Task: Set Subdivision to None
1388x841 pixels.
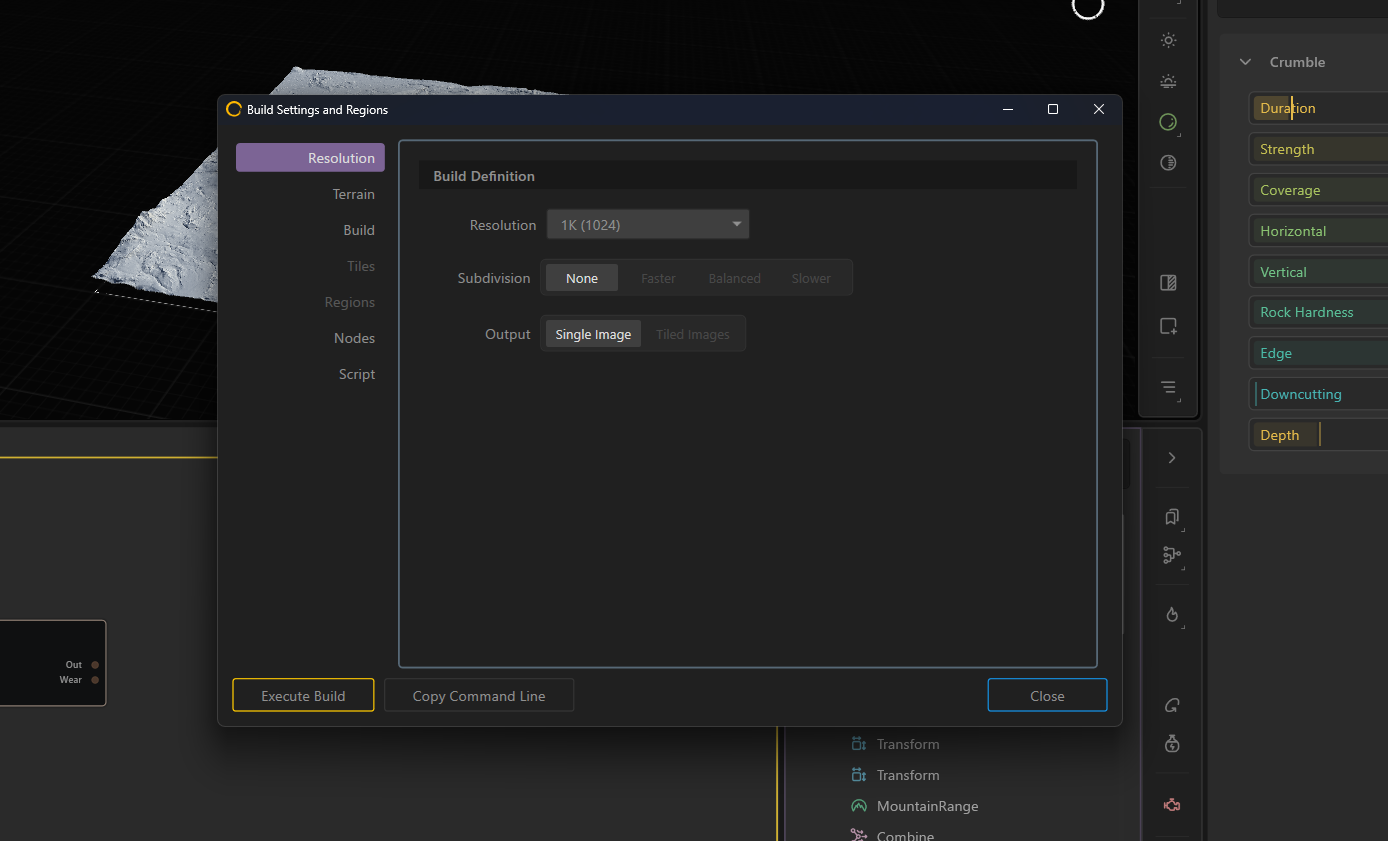Action: point(582,278)
